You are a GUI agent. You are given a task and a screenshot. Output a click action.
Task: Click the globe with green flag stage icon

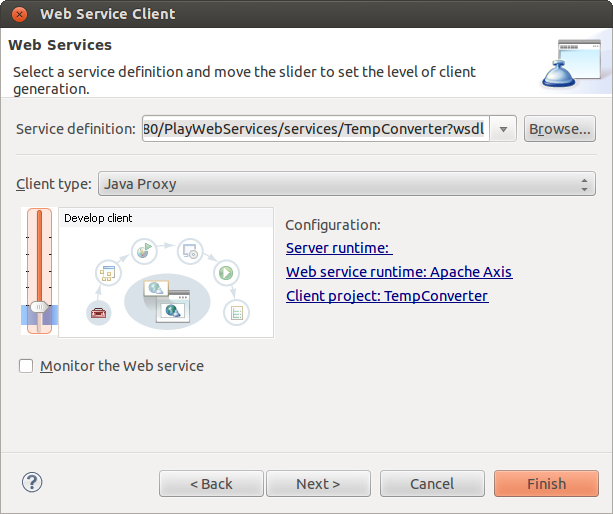coord(146,249)
